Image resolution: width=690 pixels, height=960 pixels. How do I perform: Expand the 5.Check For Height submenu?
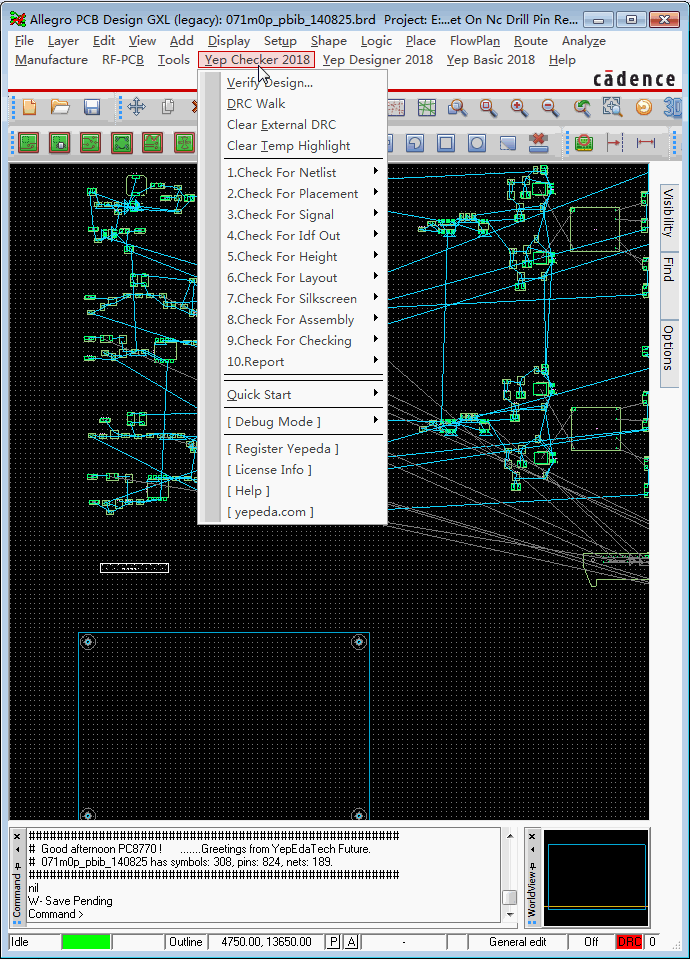pyautogui.click(x=304, y=257)
